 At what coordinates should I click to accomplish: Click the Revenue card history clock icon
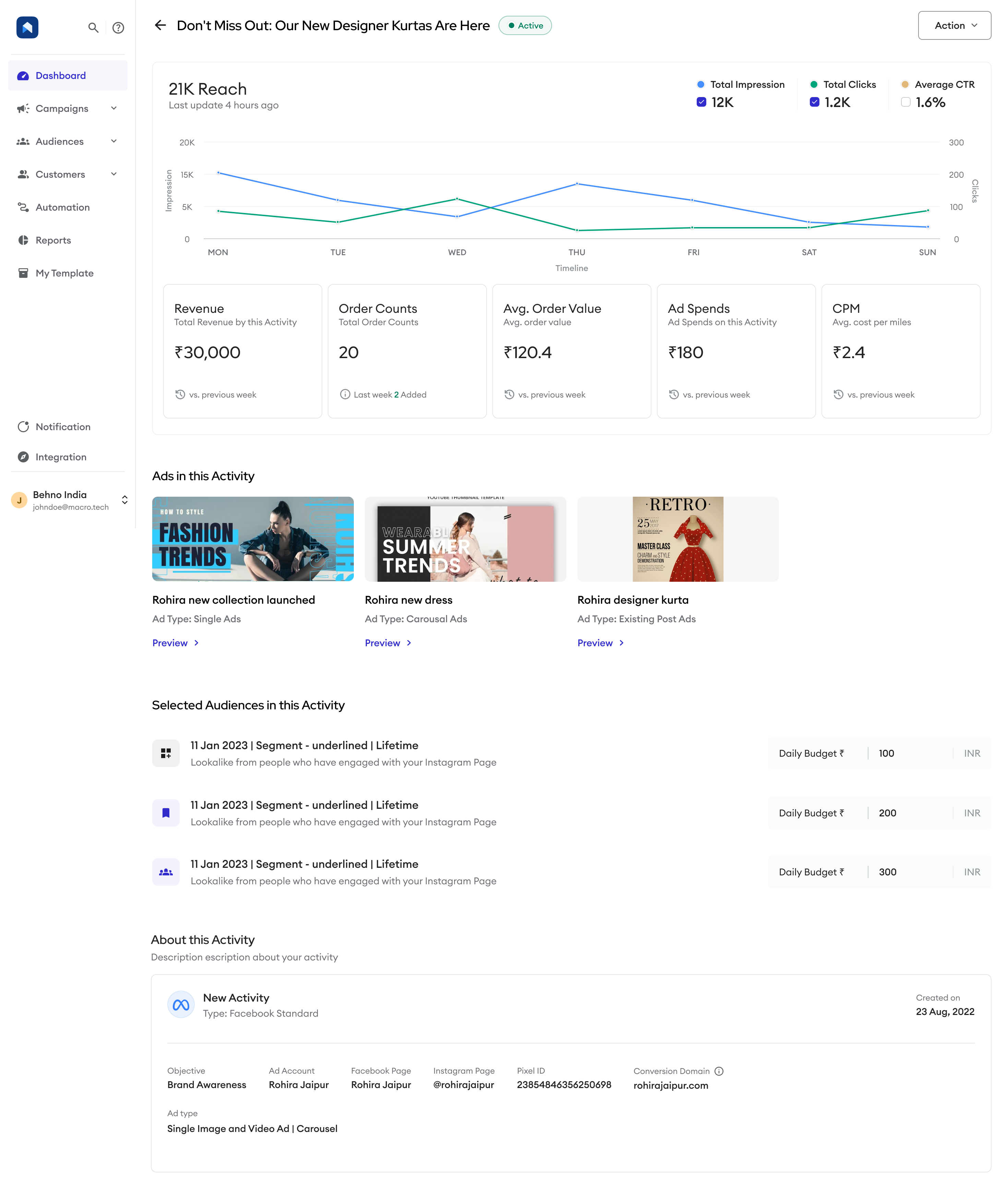click(x=180, y=394)
